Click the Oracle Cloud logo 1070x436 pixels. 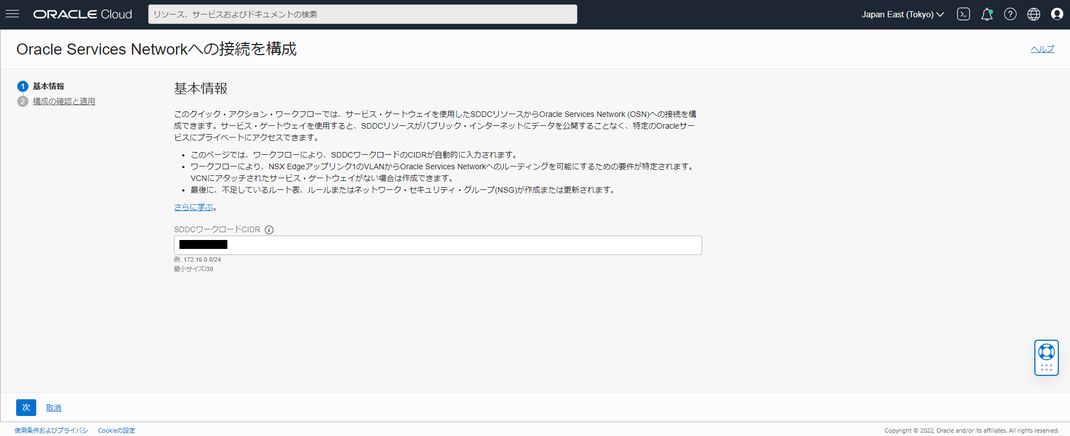[x=82, y=14]
